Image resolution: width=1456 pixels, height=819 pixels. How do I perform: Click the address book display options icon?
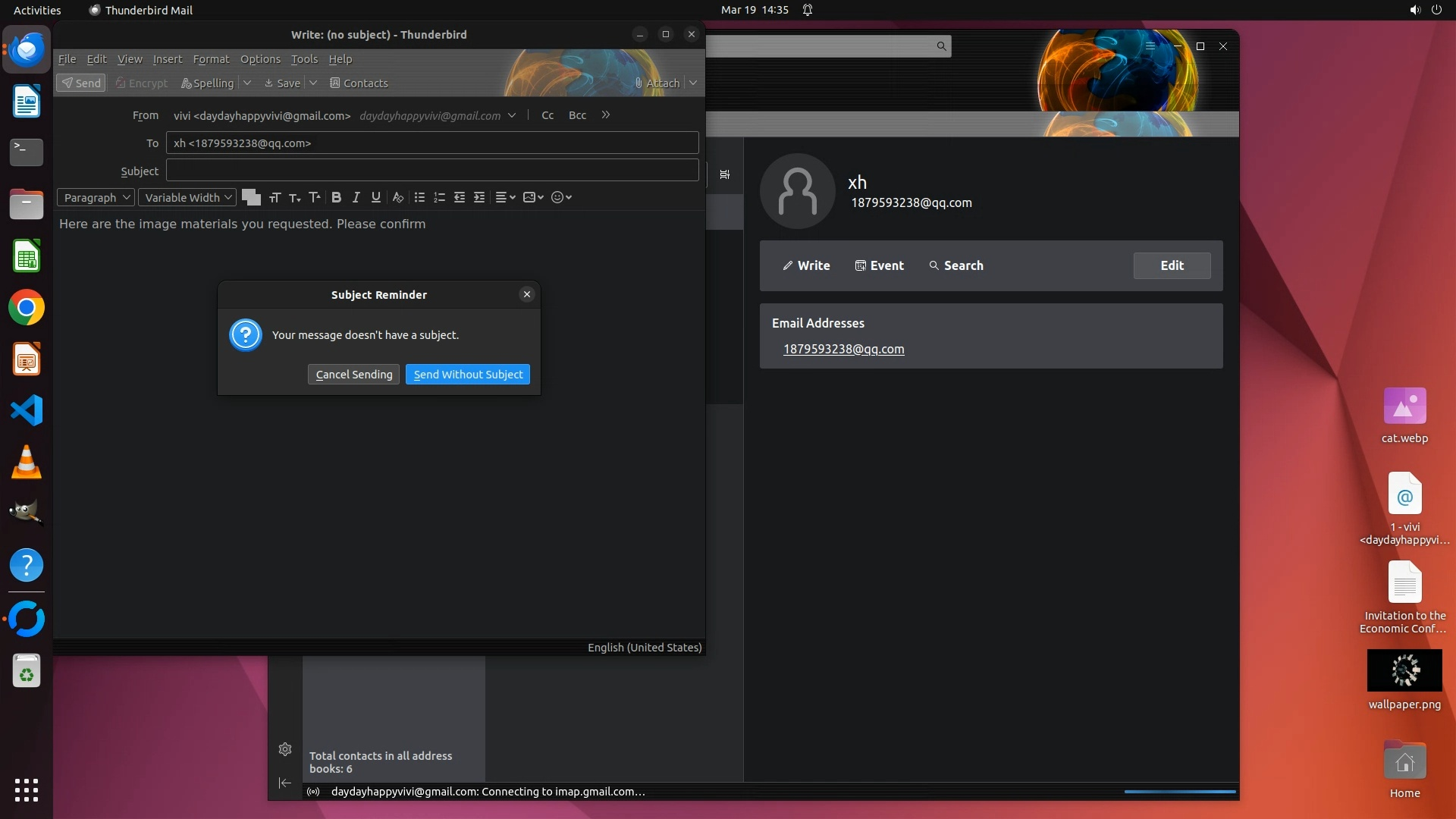[725, 174]
